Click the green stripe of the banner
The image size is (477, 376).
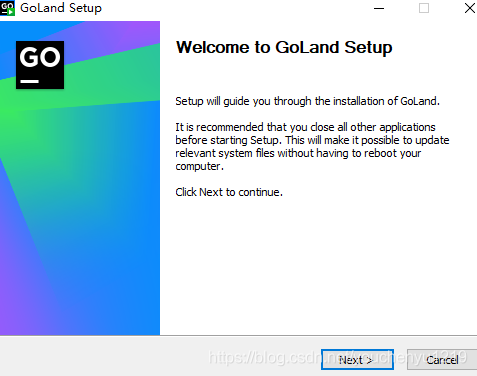click(100, 82)
